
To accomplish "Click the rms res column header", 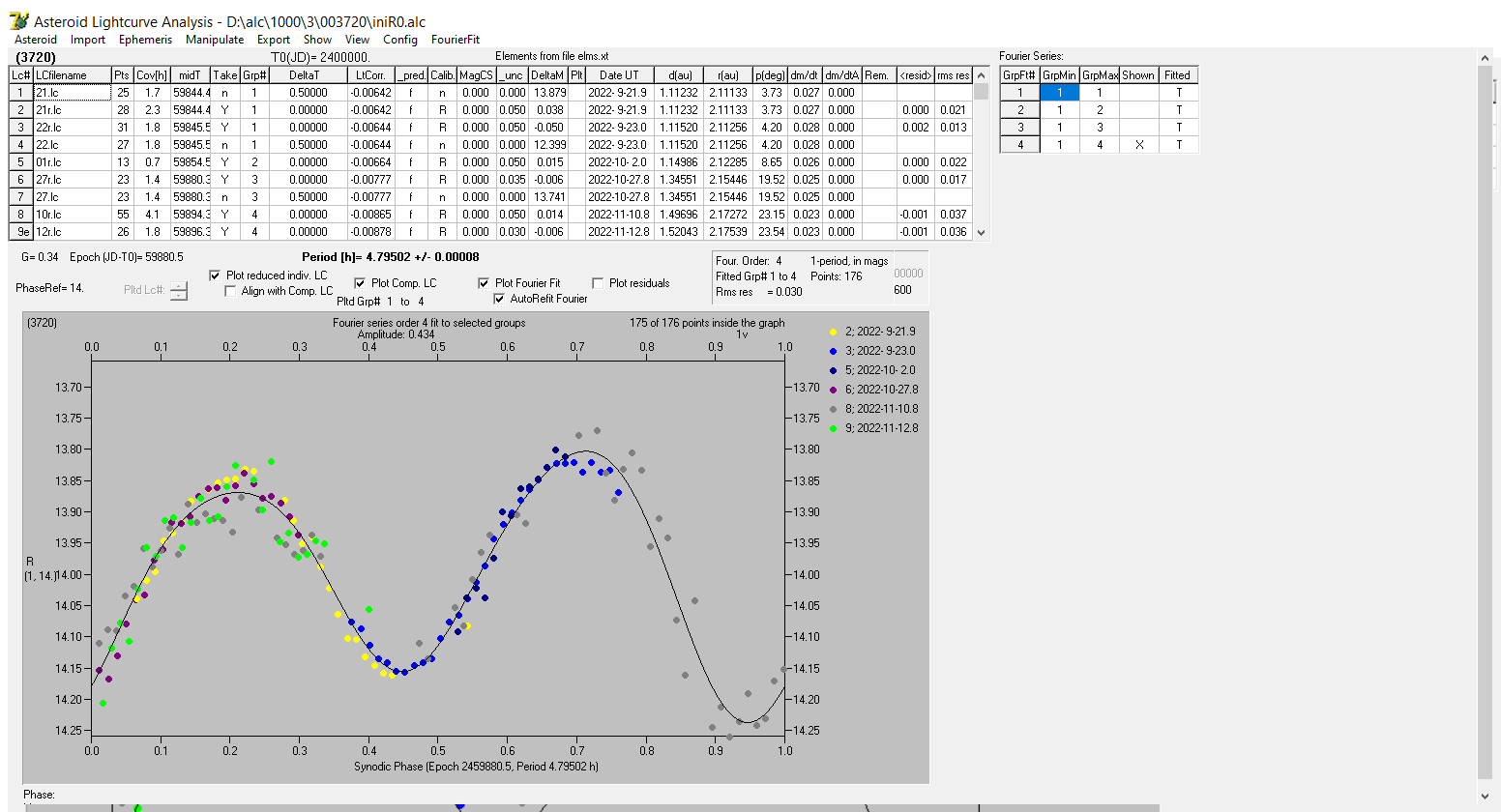I will [x=953, y=75].
